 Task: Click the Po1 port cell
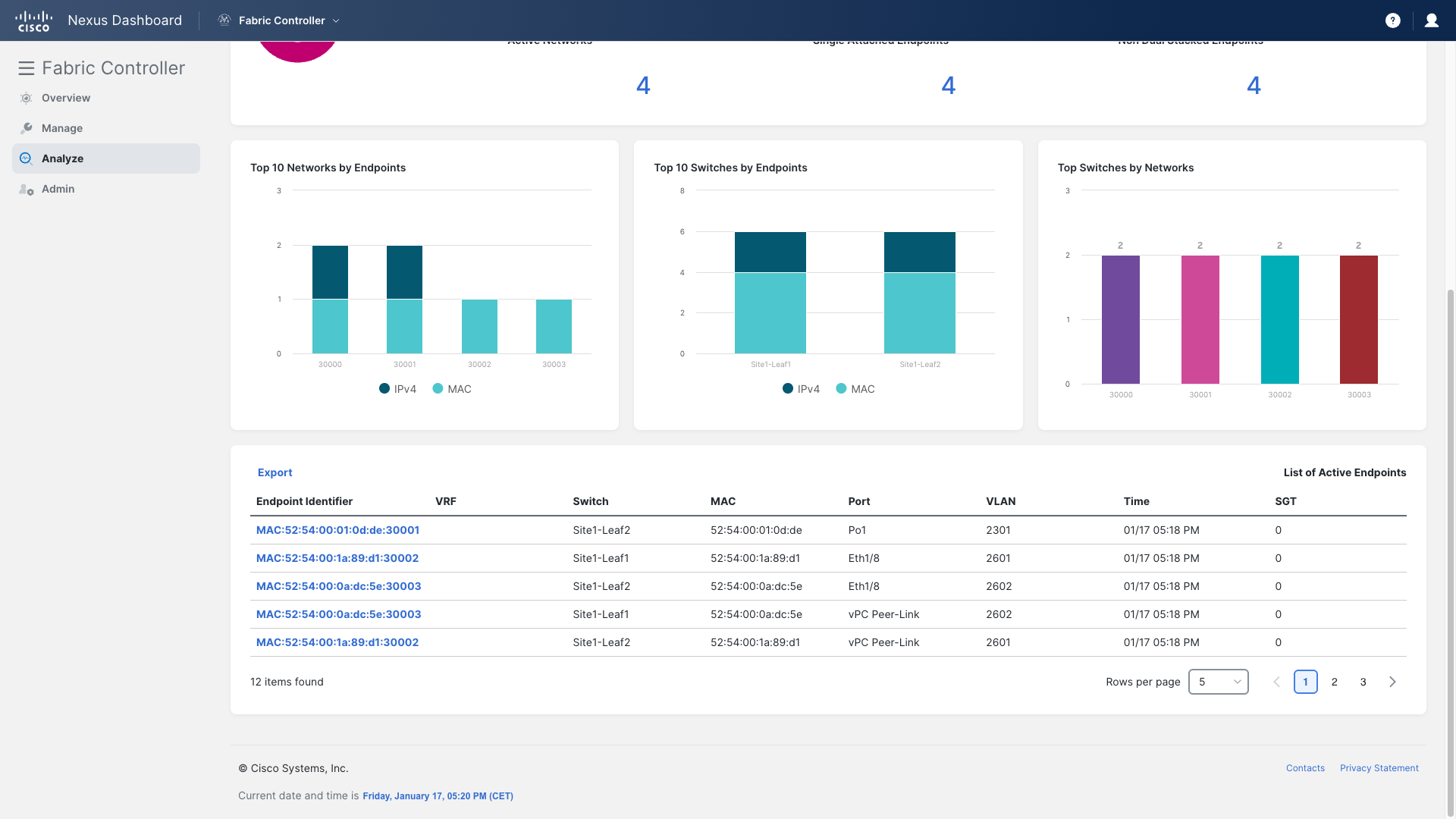[857, 530]
